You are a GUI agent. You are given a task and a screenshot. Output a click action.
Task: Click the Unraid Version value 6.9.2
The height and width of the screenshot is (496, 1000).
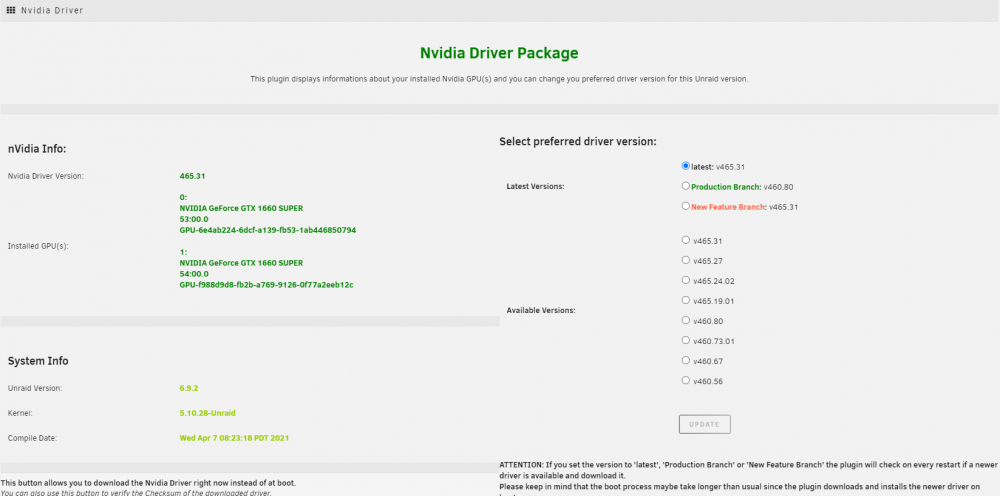pyautogui.click(x=189, y=388)
